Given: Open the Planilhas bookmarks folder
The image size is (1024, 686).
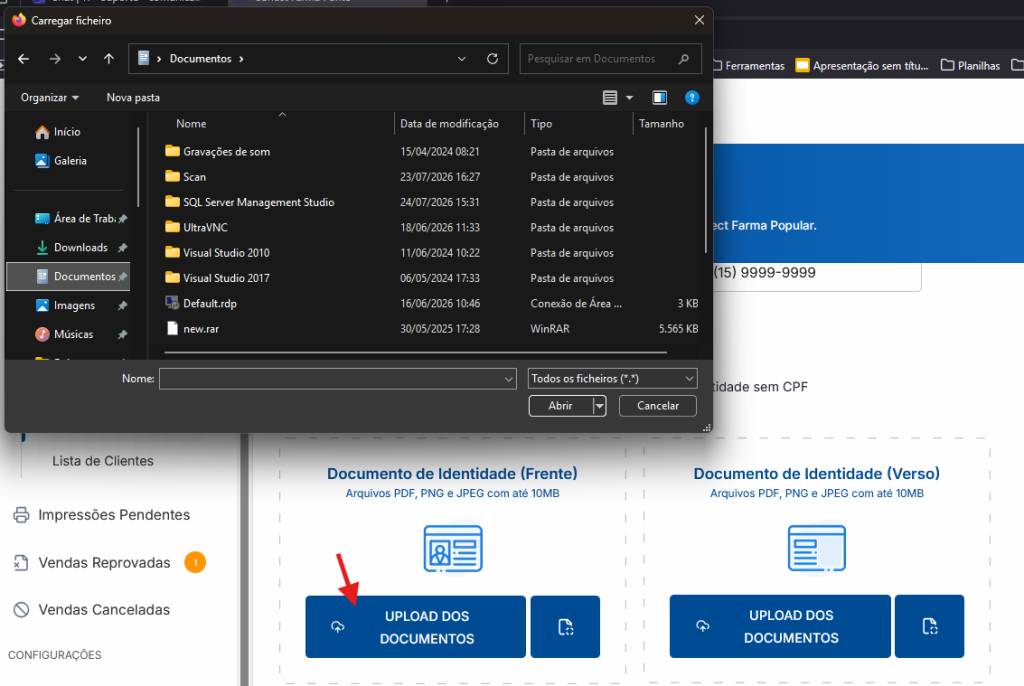Looking at the screenshot, I should tap(970, 65).
